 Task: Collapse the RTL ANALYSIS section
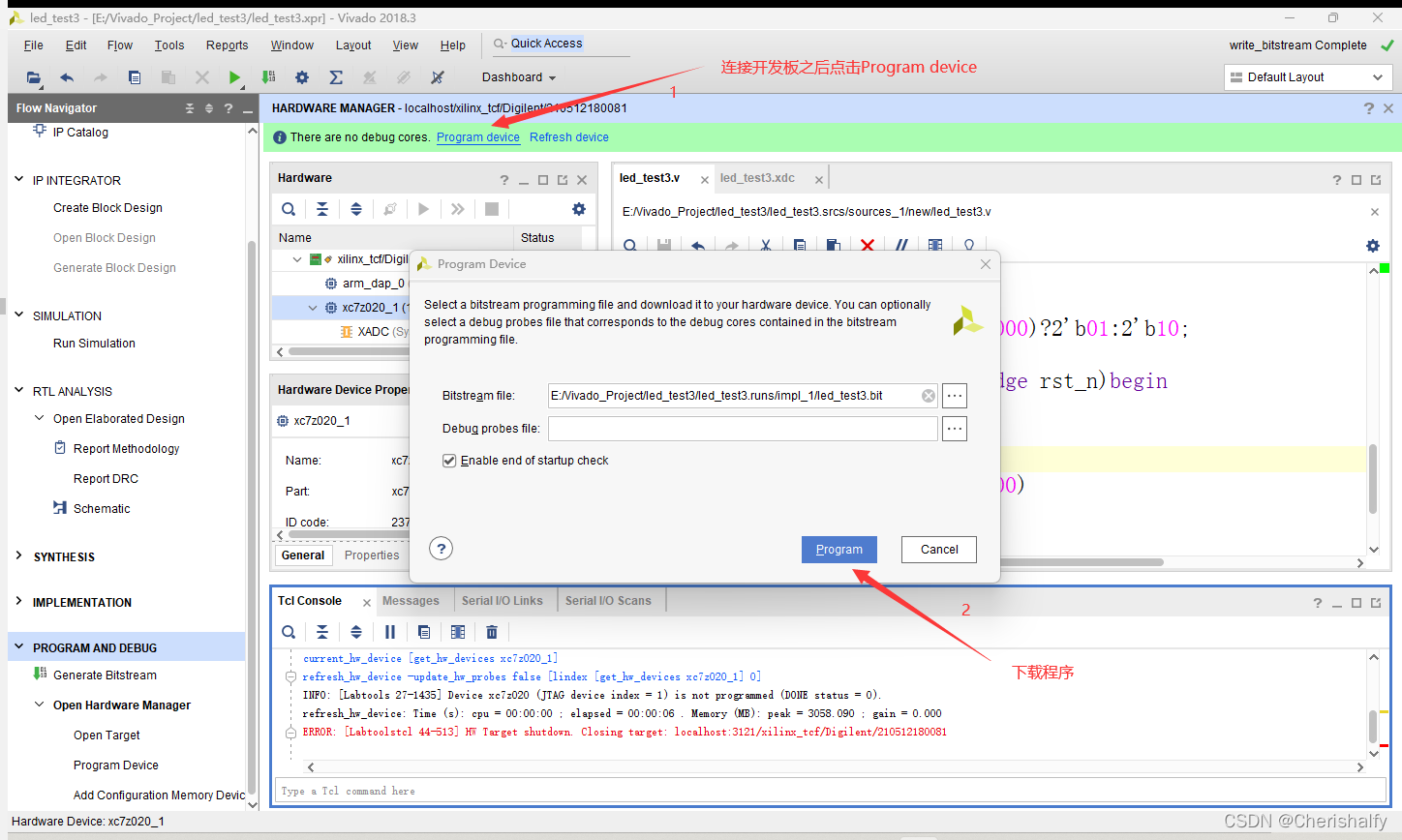tap(19, 390)
